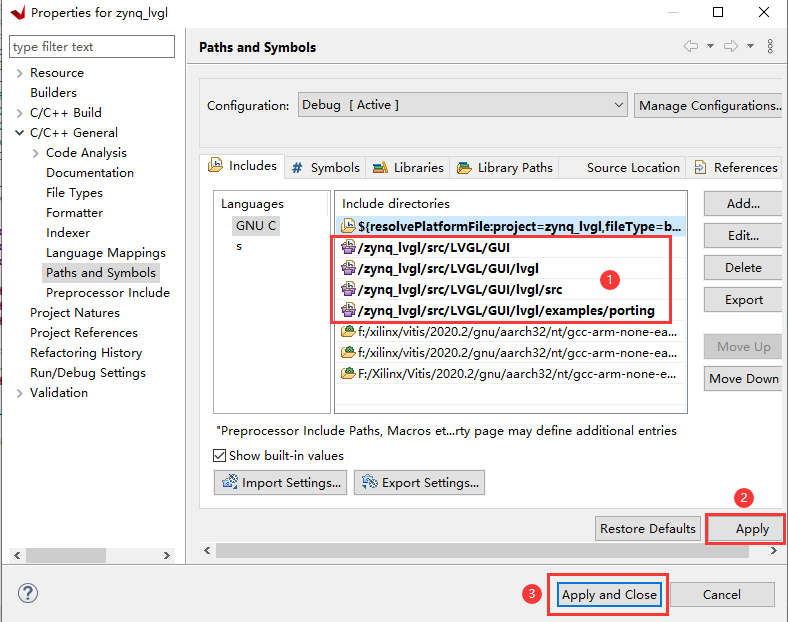Click the help question mark icon
The image size is (788, 622).
pyautogui.click(x=28, y=593)
